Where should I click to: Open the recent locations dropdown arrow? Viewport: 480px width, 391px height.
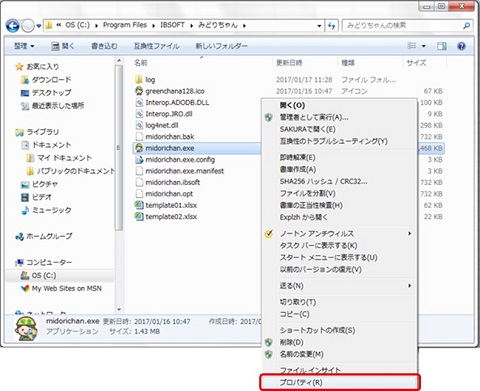pyautogui.click(x=39, y=26)
